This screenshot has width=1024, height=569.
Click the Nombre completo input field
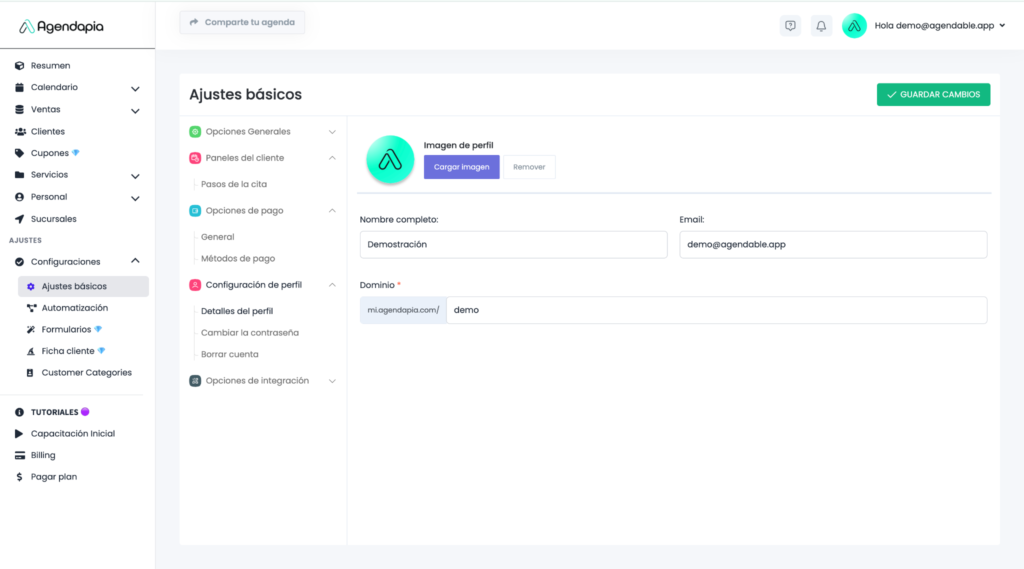[x=513, y=244]
